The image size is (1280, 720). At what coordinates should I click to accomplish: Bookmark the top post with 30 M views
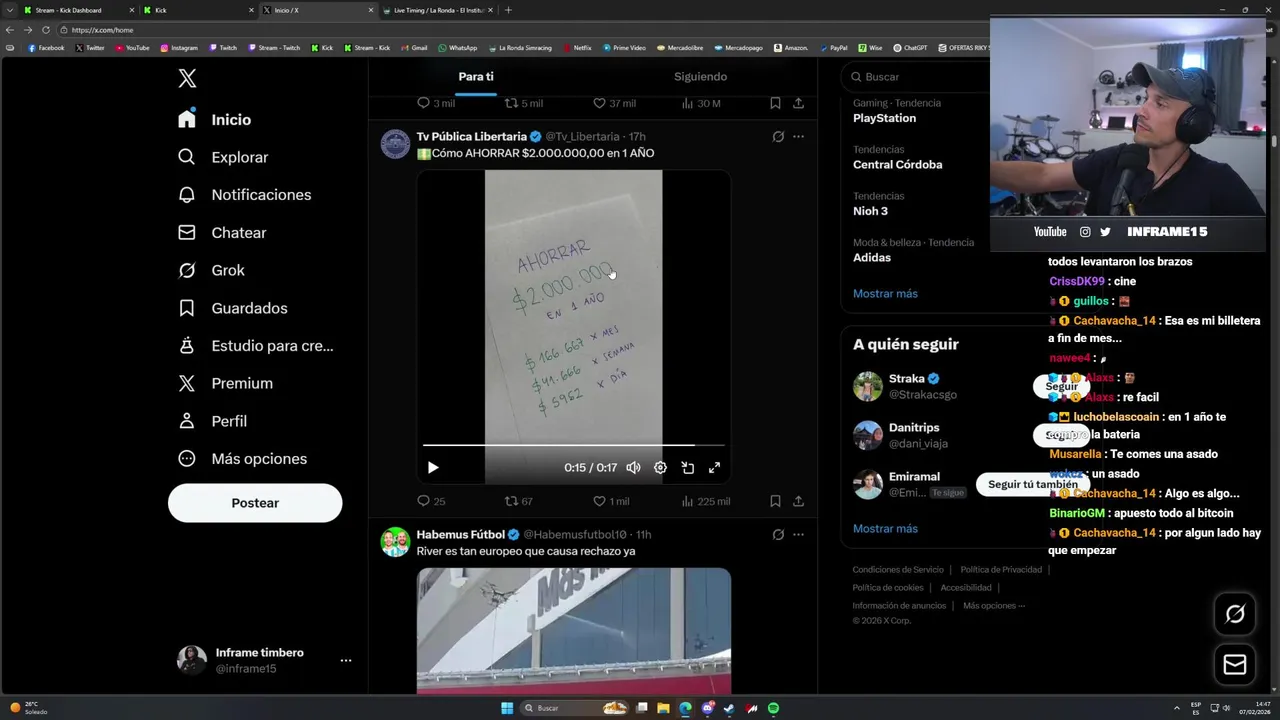[x=775, y=103]
